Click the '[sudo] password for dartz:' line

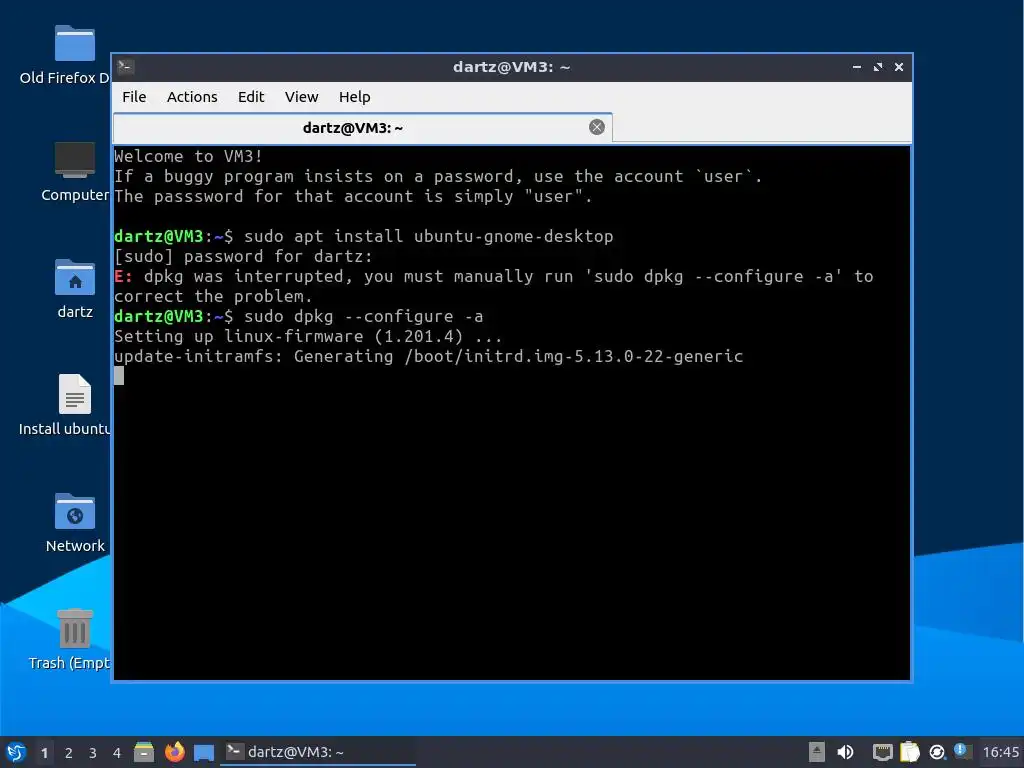click(243, 257)
